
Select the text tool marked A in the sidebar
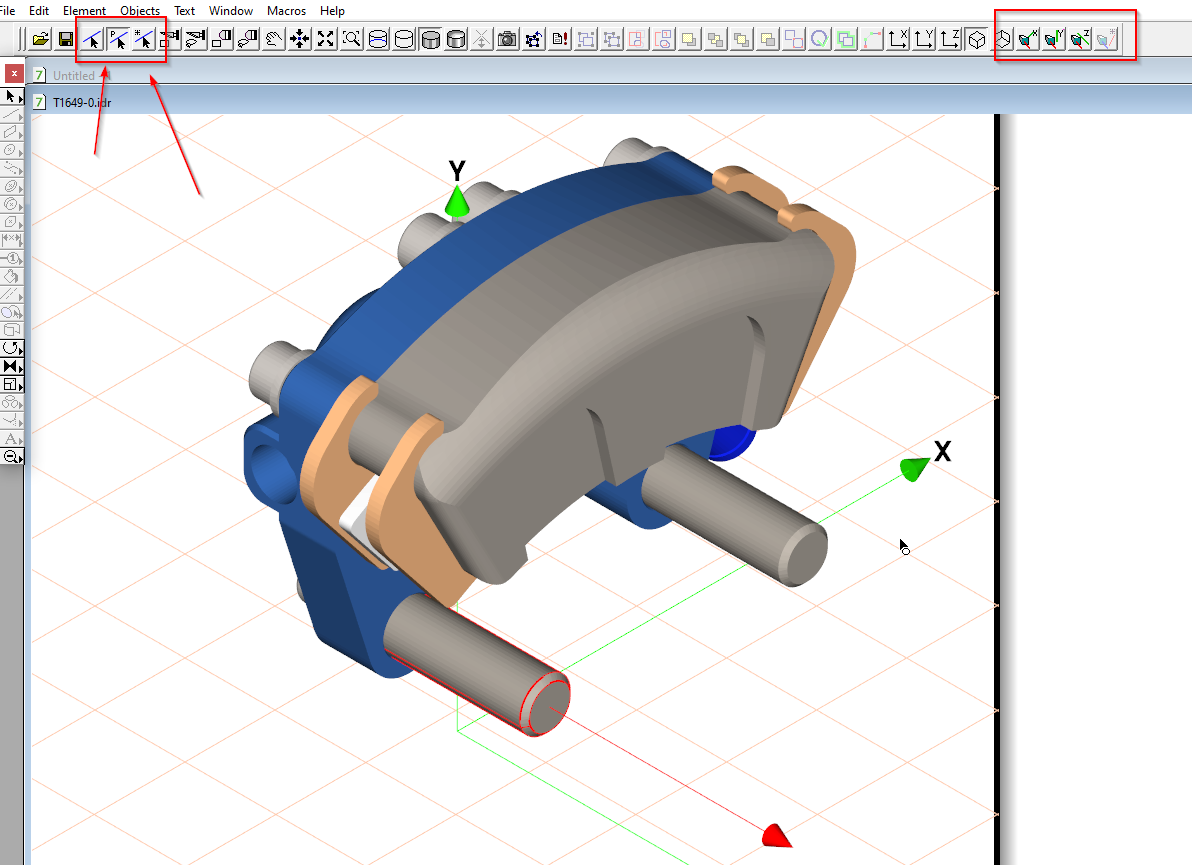tap(11, 439)
